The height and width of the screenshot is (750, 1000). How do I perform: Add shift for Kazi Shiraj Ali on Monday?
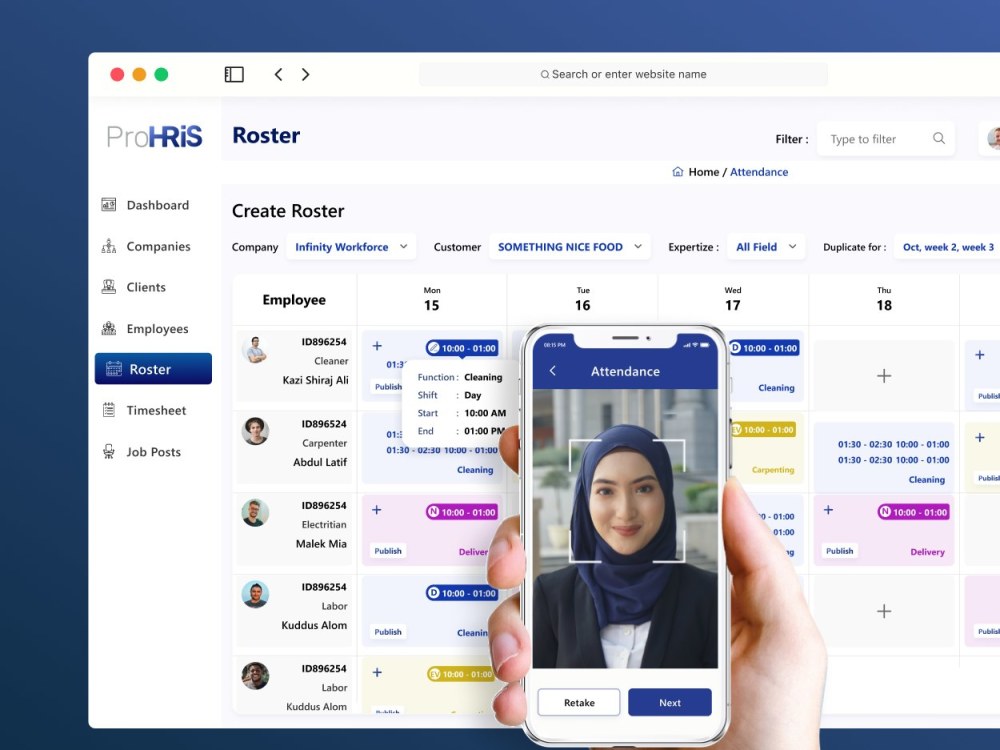[377, 346]
